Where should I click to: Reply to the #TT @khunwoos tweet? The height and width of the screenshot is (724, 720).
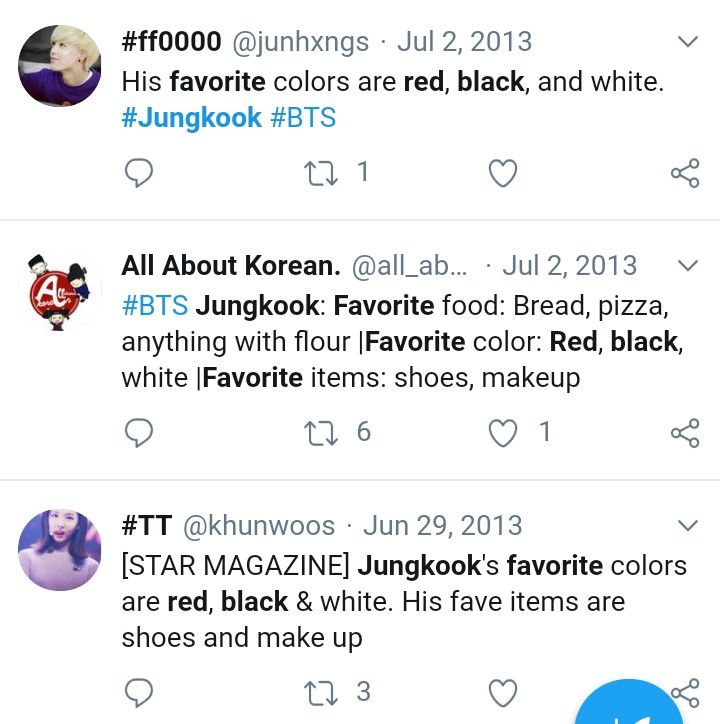click(x=139, y=693)
